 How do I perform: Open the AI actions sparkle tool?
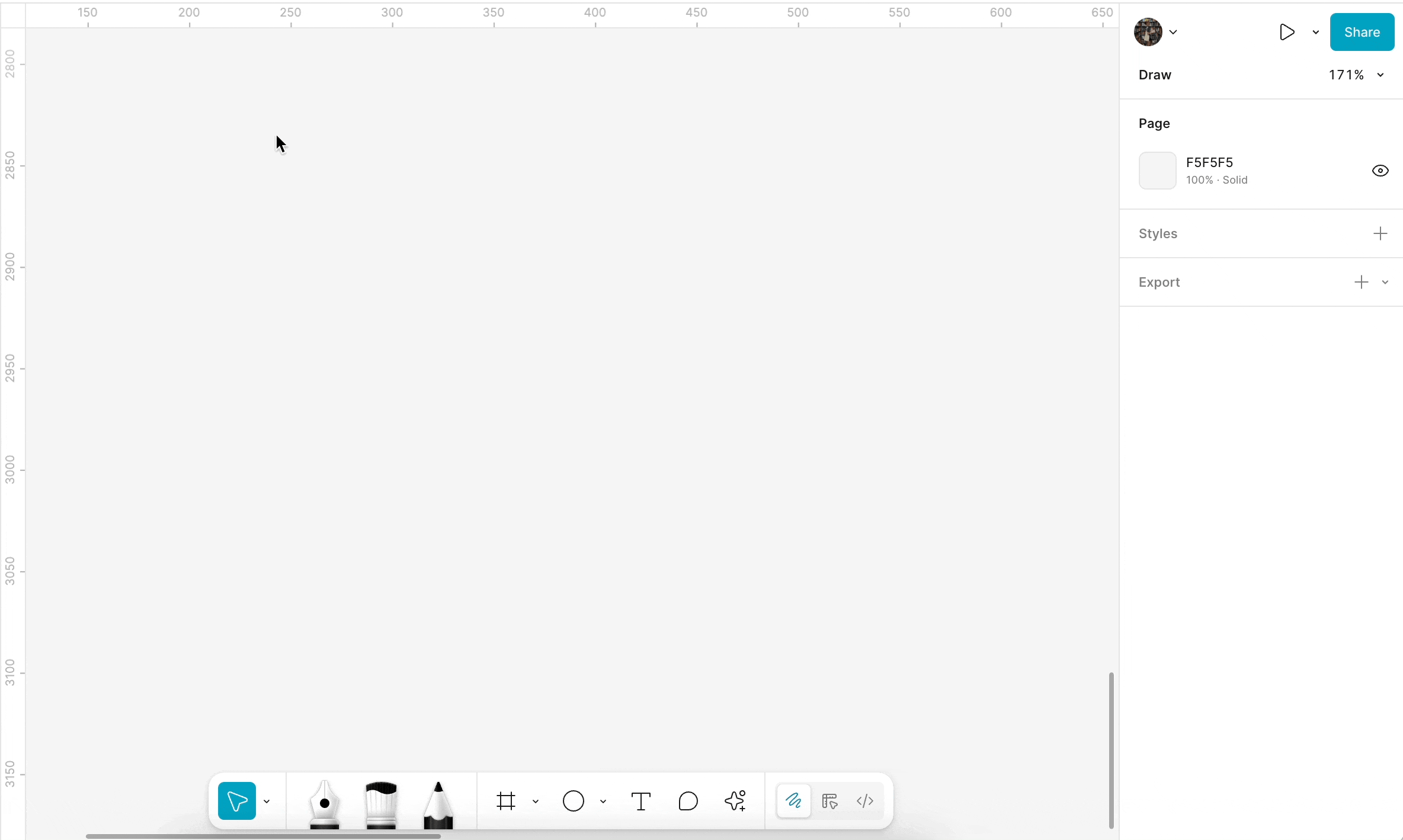(x=735, y=801)
